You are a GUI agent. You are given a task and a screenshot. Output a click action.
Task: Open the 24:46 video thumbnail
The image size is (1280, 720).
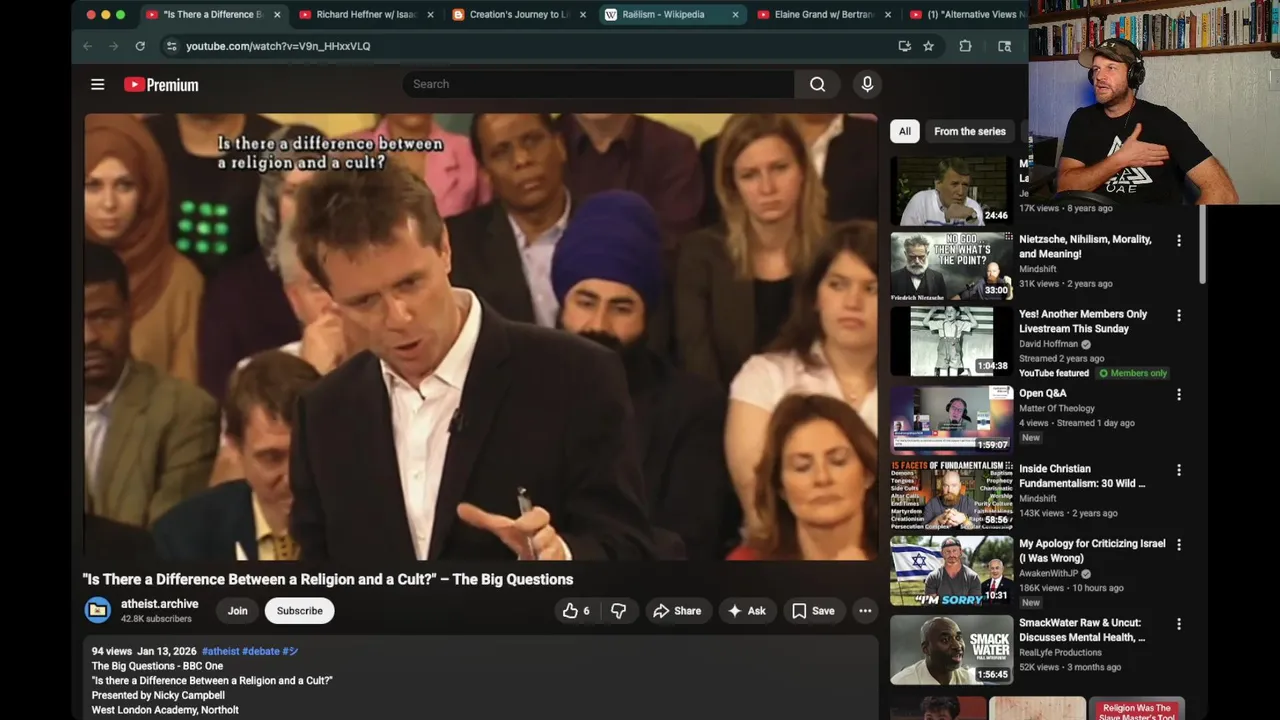point(952,190)
